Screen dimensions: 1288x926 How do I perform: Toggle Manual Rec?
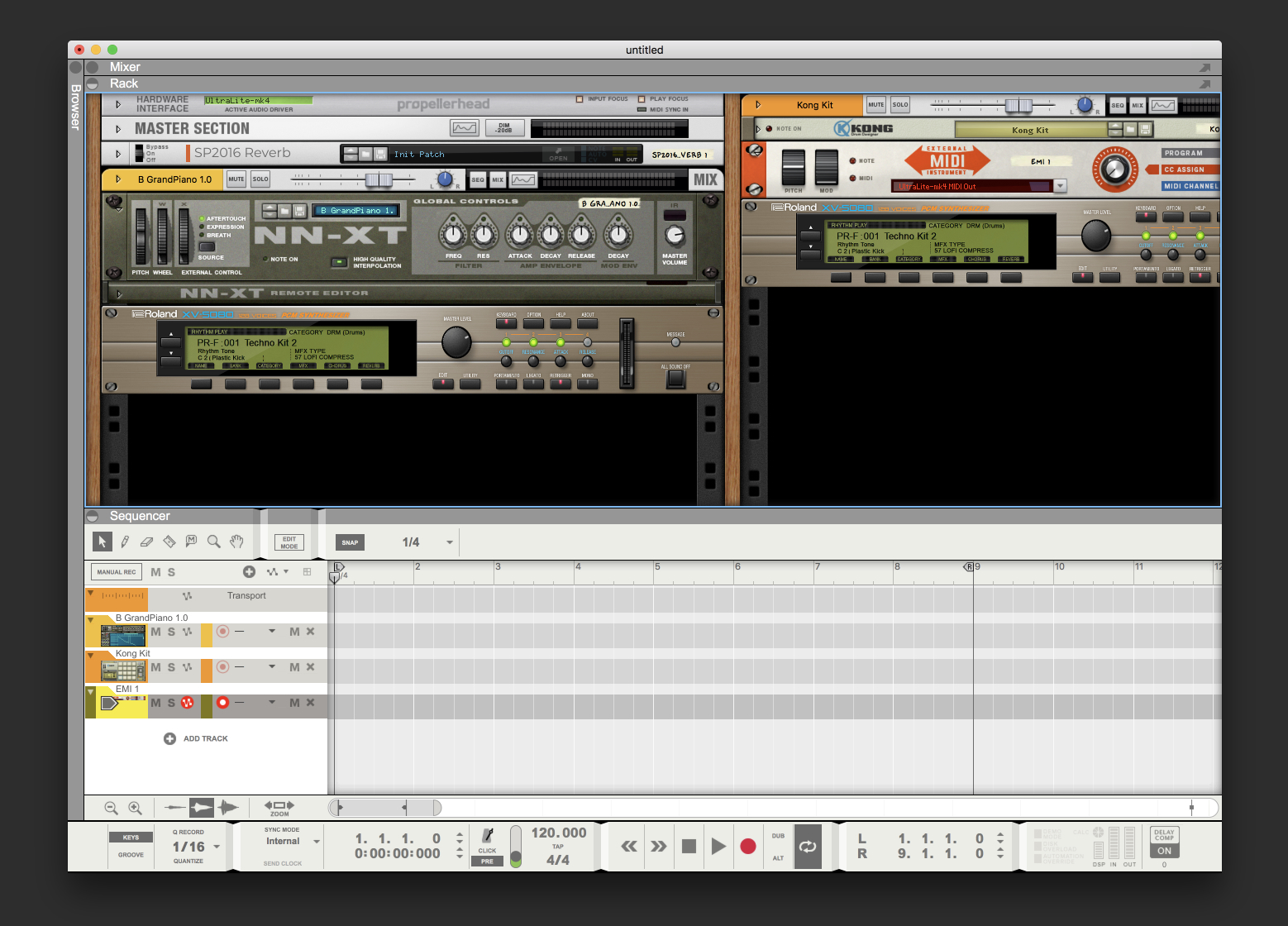coord(117,572)
